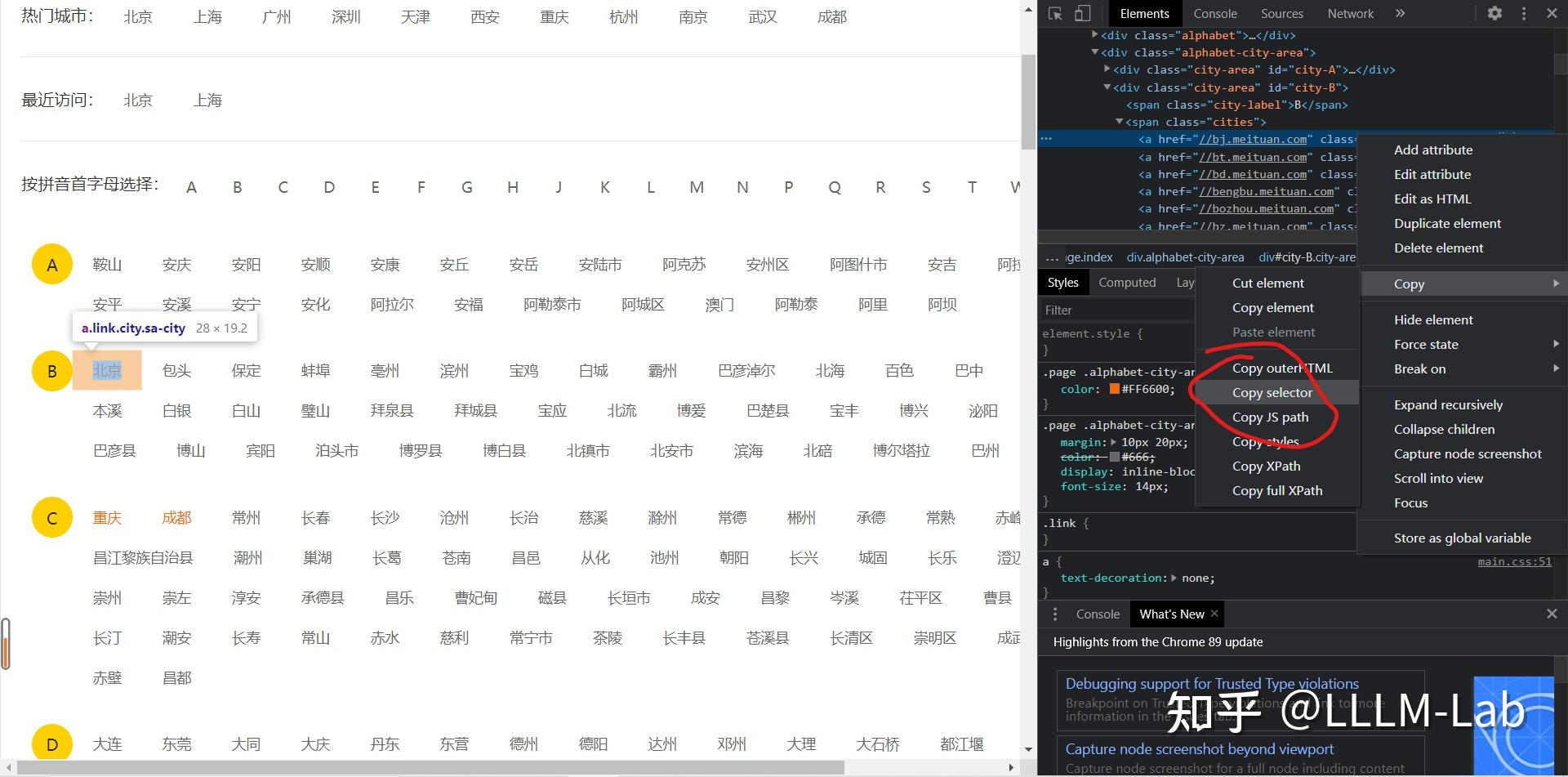Open the Network panel

click(x=1349, y=13)
